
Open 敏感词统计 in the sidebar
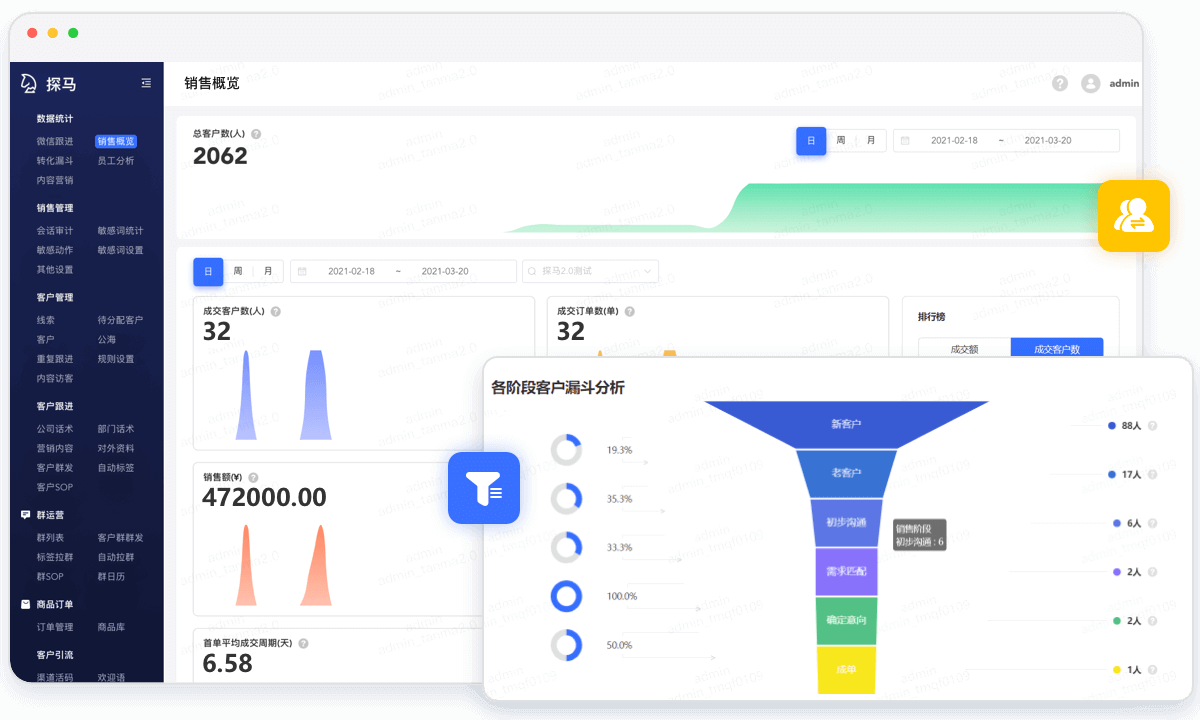[120, 231]
